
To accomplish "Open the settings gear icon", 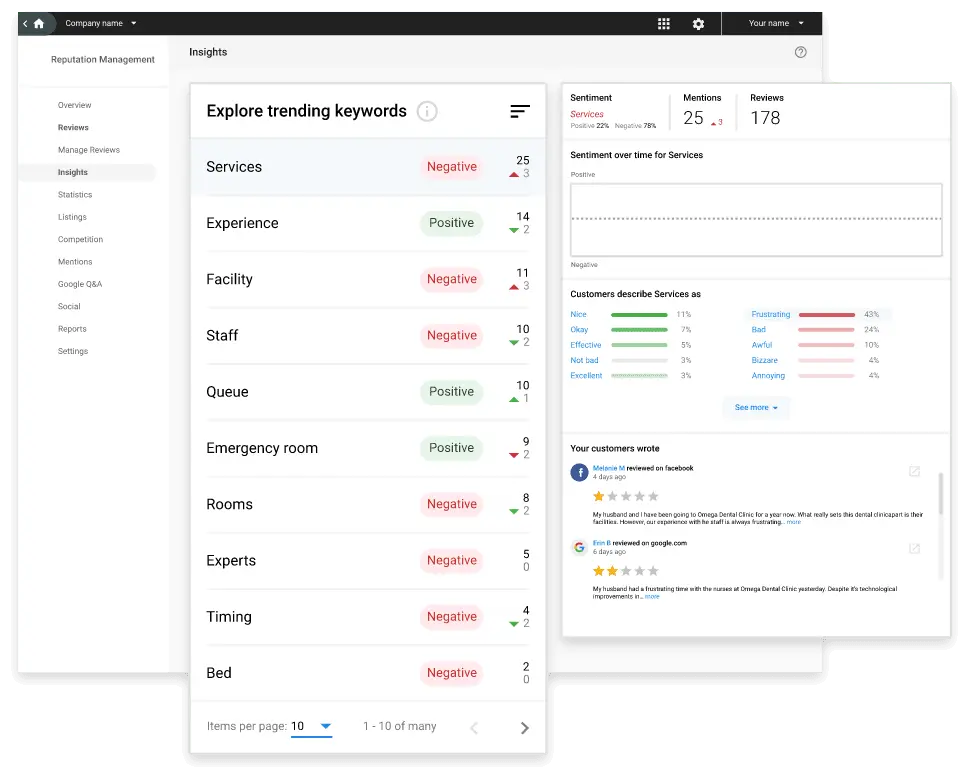I will (698, 24).
